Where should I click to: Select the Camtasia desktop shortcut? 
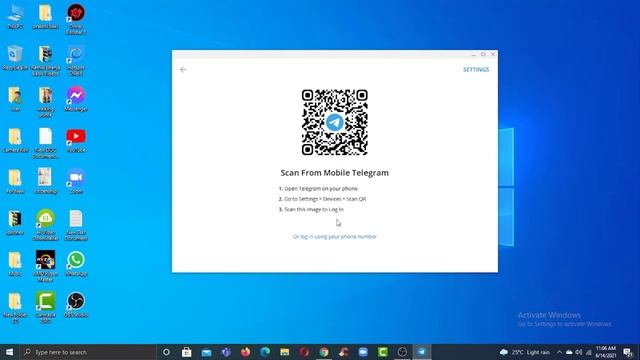point(45,308)
